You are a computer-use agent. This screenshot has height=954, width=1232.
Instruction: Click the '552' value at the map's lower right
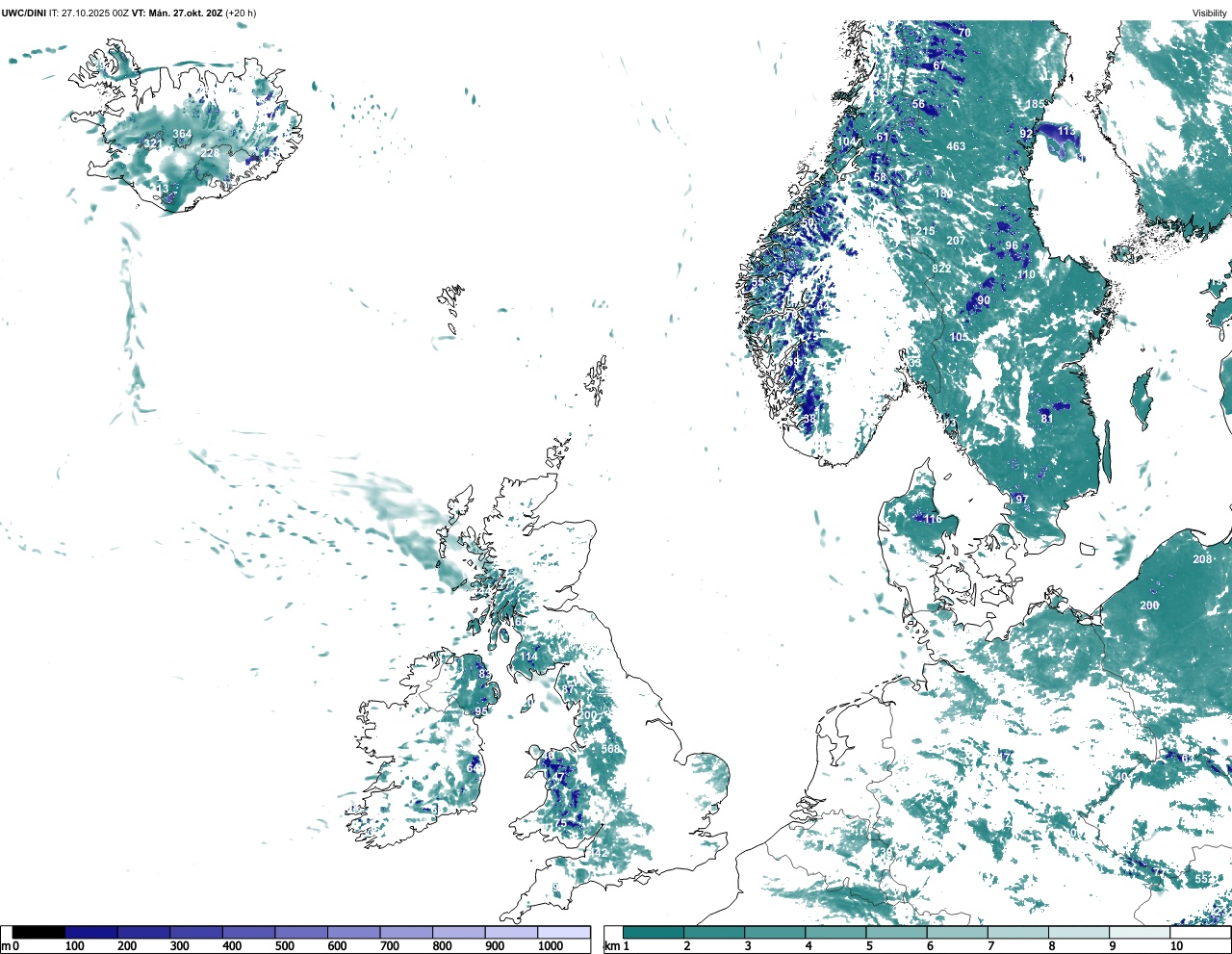pyautogui.click(x=1204, y=879)
